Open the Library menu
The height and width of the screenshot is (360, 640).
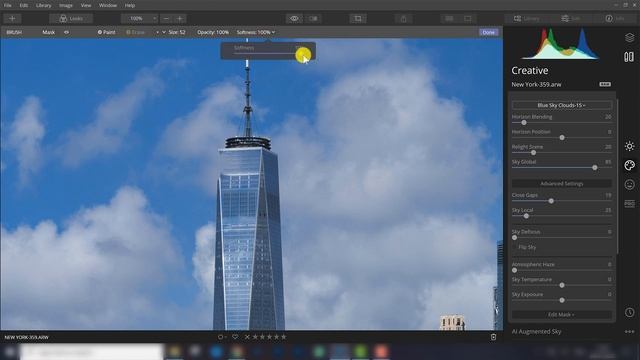[x=43, y=5]
